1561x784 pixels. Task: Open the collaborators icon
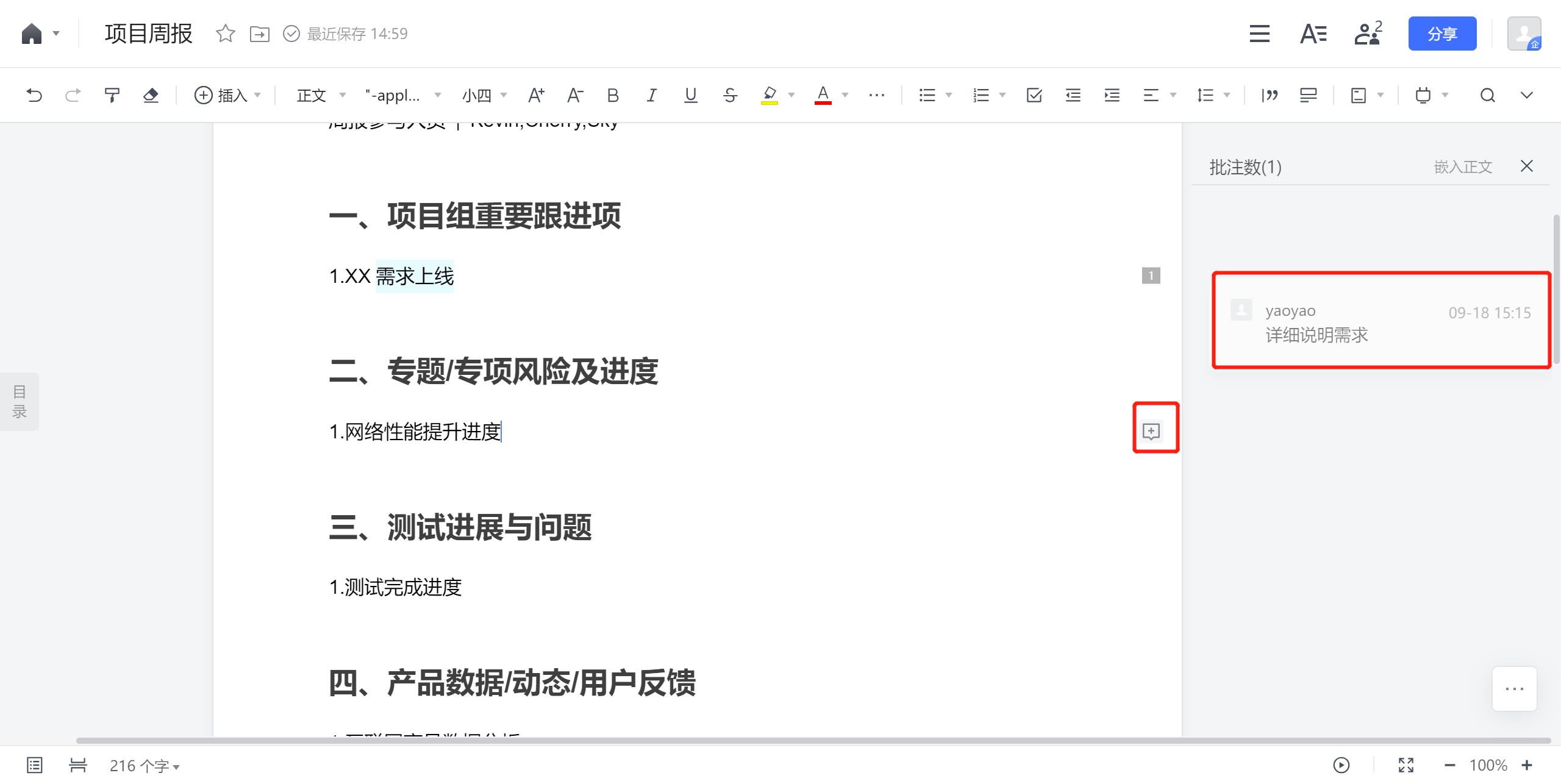point(1367,34)
